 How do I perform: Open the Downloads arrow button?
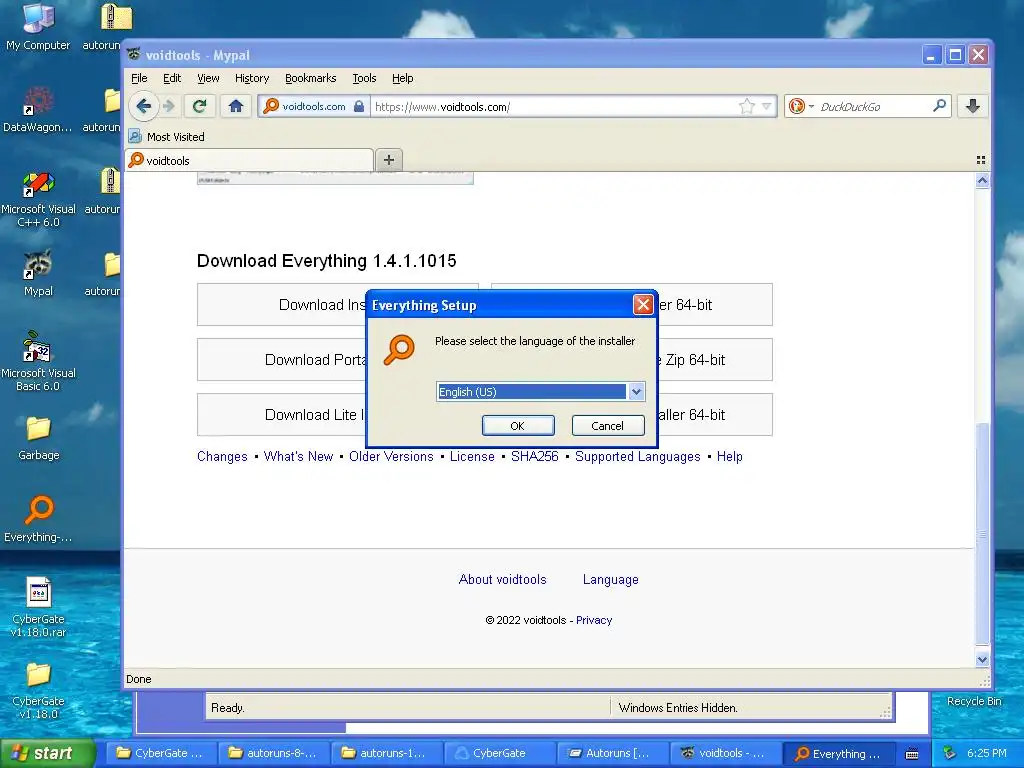(972, 106)
